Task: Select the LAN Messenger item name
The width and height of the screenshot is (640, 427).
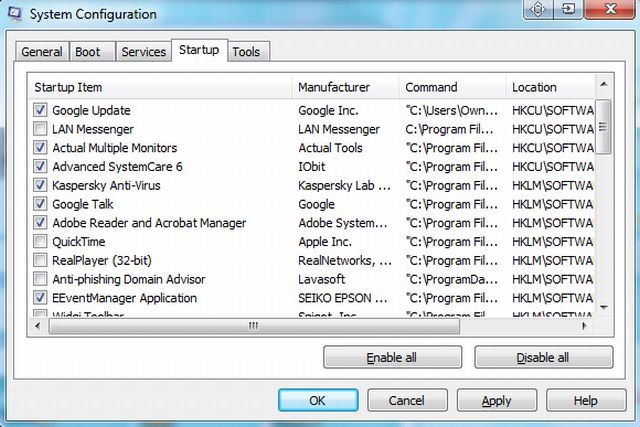Action: pyautogui.click(x=93, y=129)
